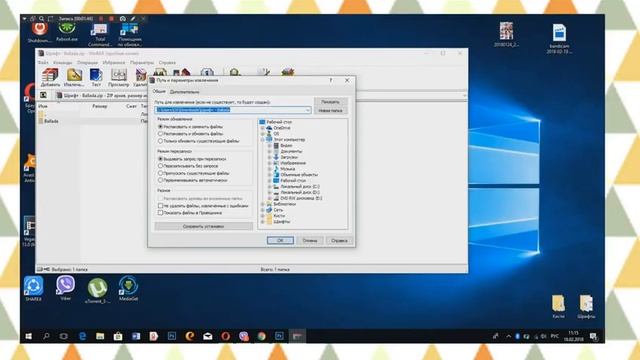Image resolution: width=640 pixels, height=360 pixels.
Task: Click the up-one-level folder icon in WinRAR address bar
Action: pyautogui.click(x=43, y=95)
